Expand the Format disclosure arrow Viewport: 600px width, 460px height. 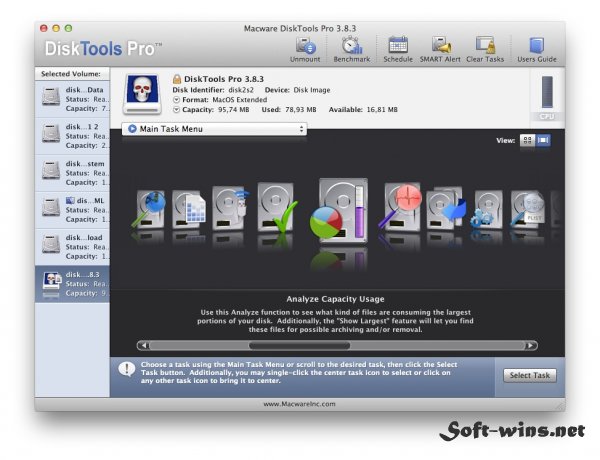coord(176,100)
